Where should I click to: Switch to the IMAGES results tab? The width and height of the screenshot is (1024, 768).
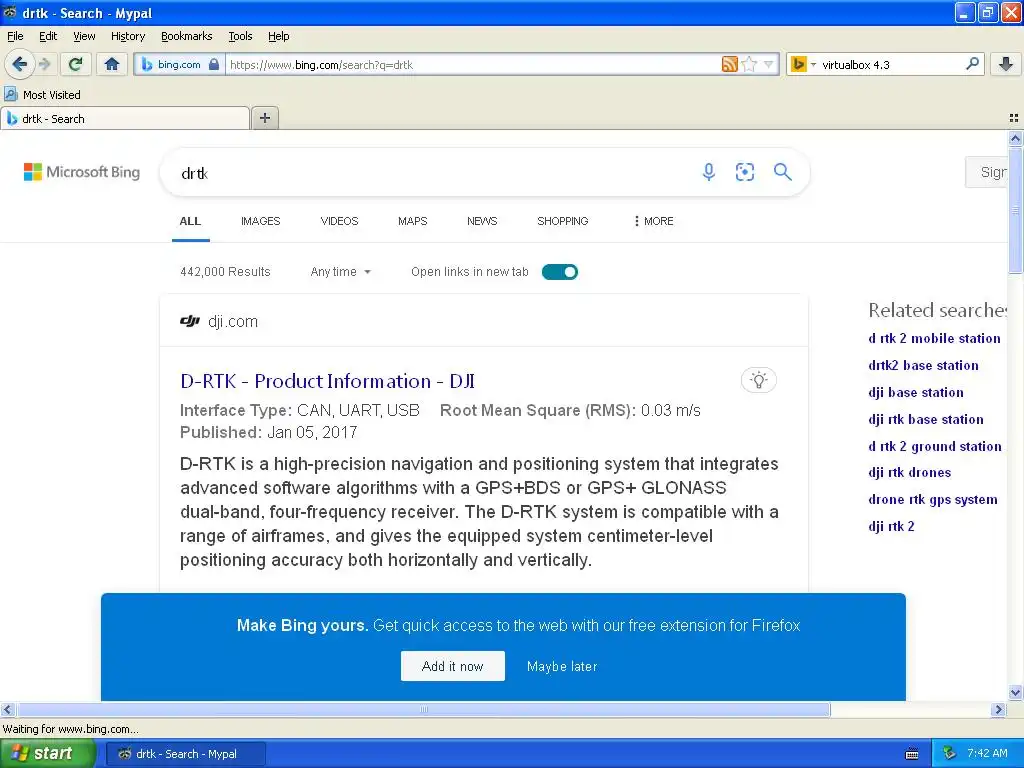coord(261,221)
